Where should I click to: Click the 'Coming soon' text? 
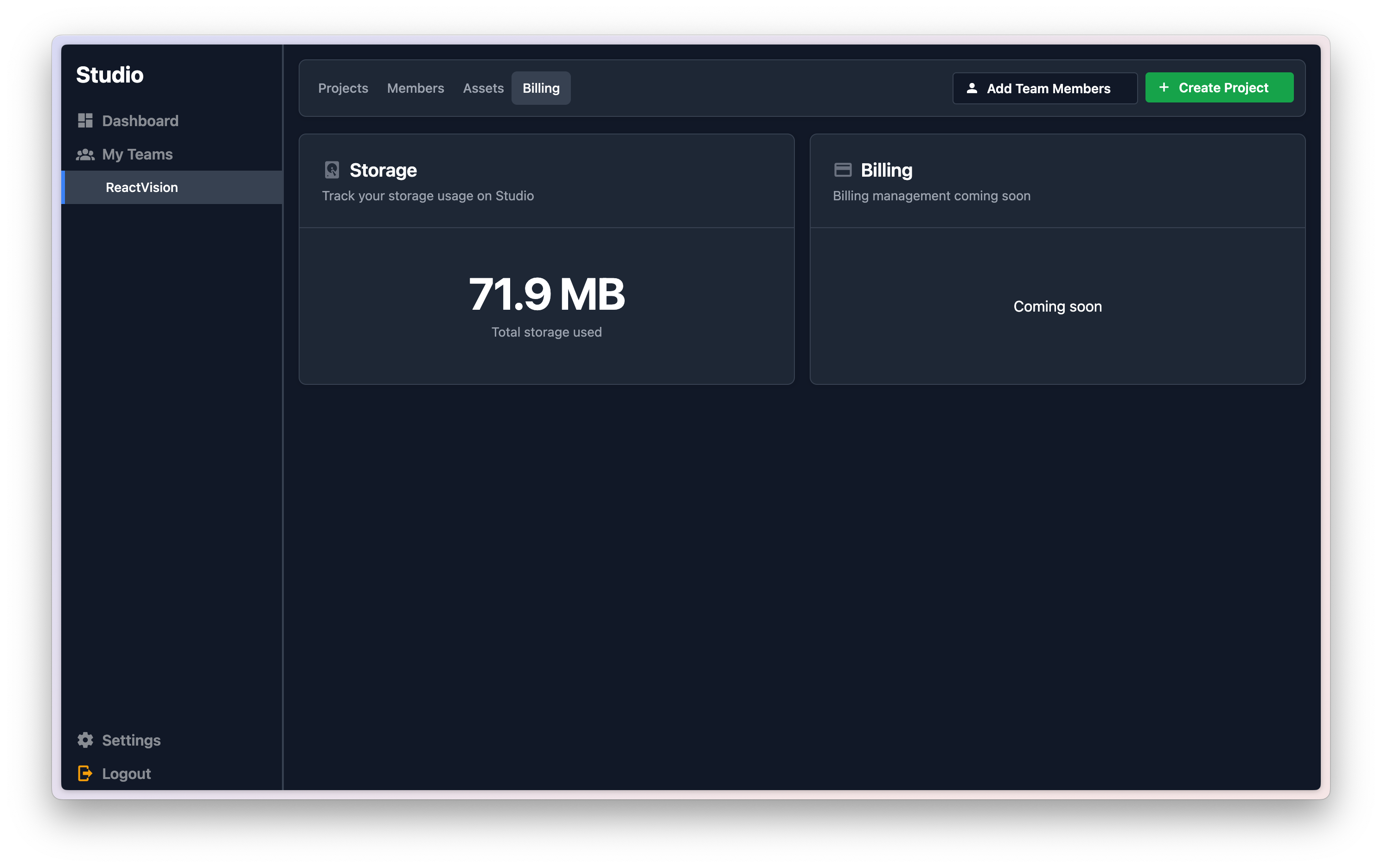coord(1057,306)
